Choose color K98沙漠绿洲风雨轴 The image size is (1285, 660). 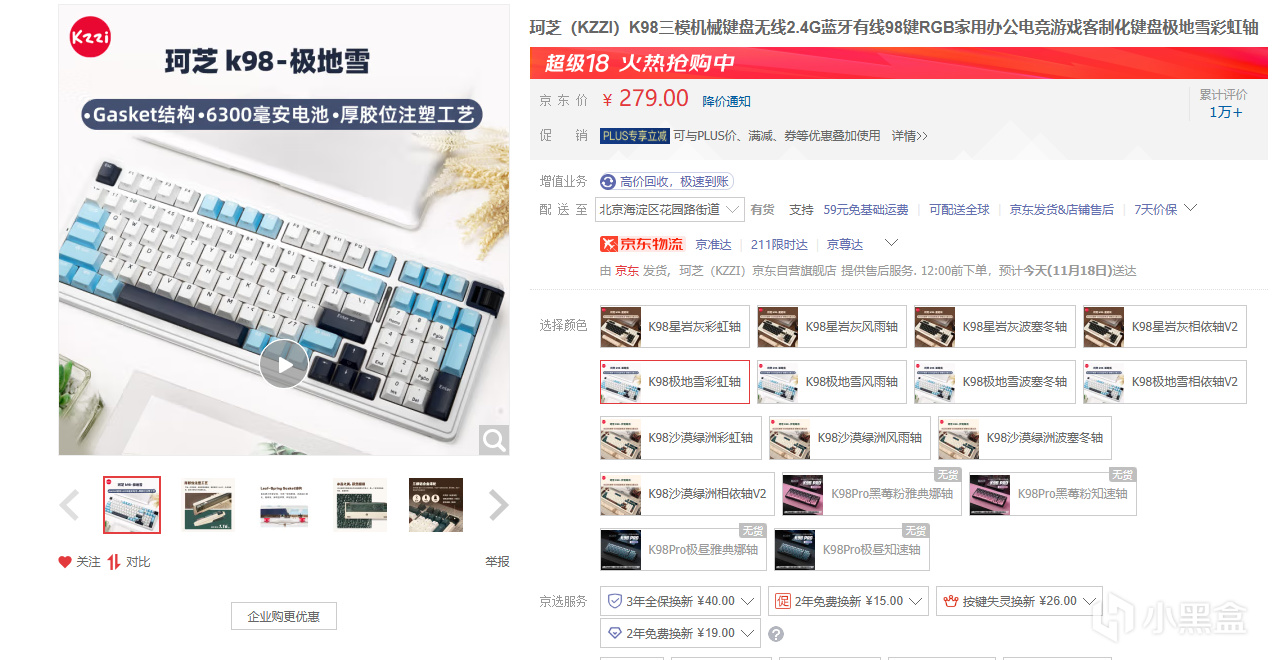[x=850, y=438]
